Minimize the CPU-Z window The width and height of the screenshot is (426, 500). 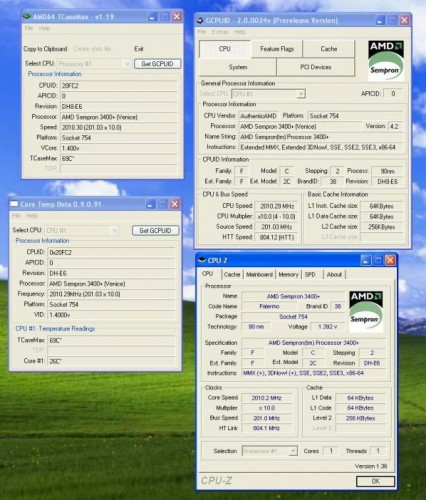pyautogui.click(x=366, y=260)
